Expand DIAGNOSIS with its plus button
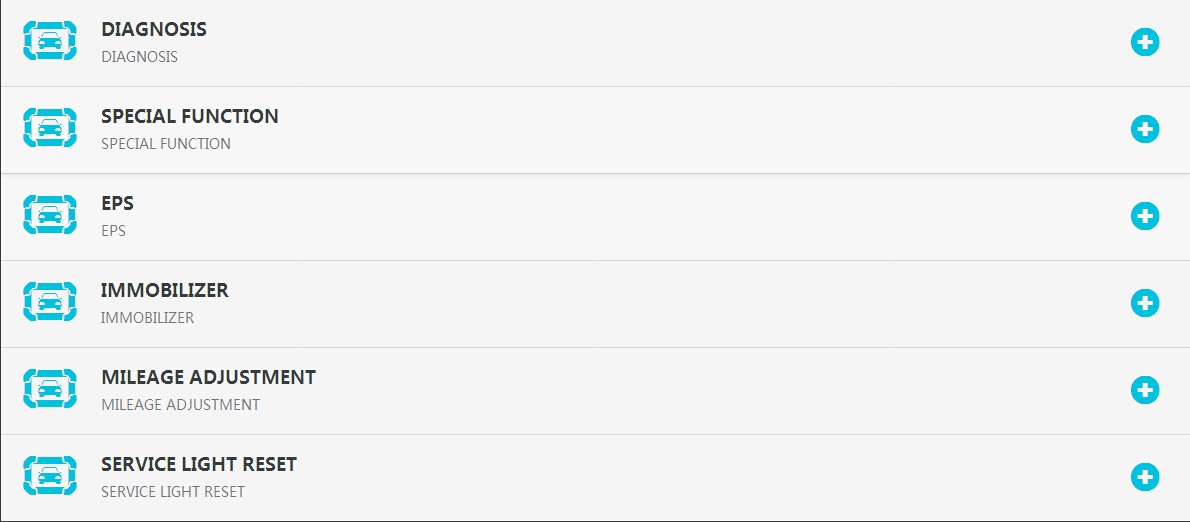This screenshot has height=522, width=1190. [1145, 42]
